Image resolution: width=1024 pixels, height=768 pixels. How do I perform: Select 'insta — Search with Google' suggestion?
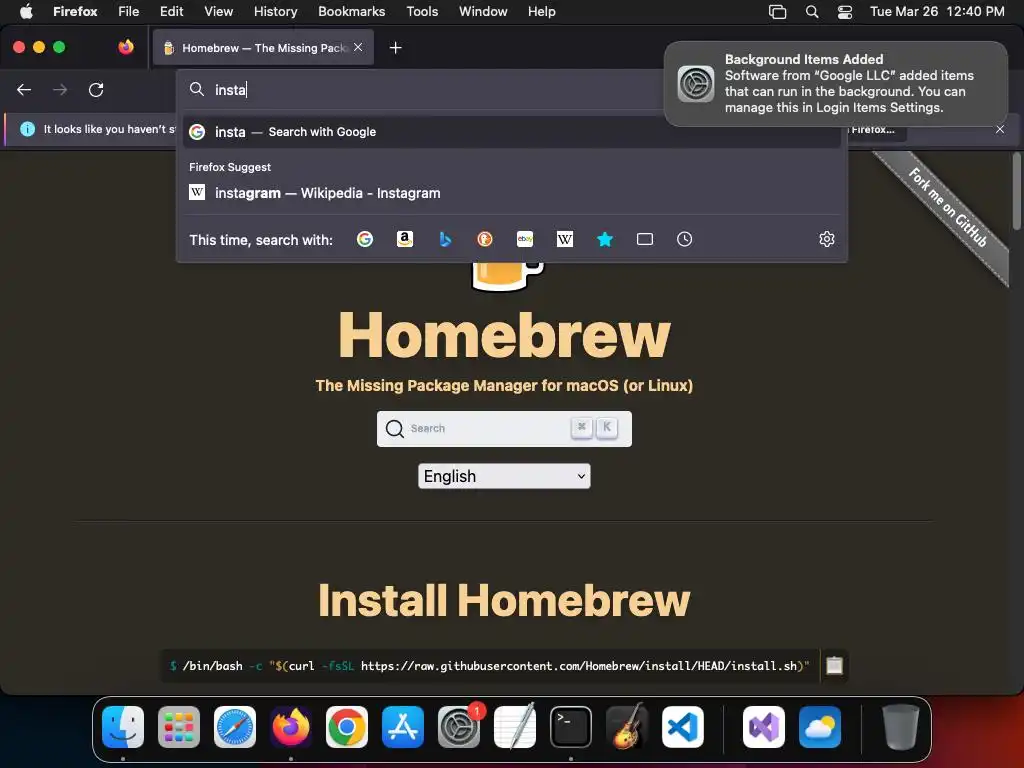point(511,132)
